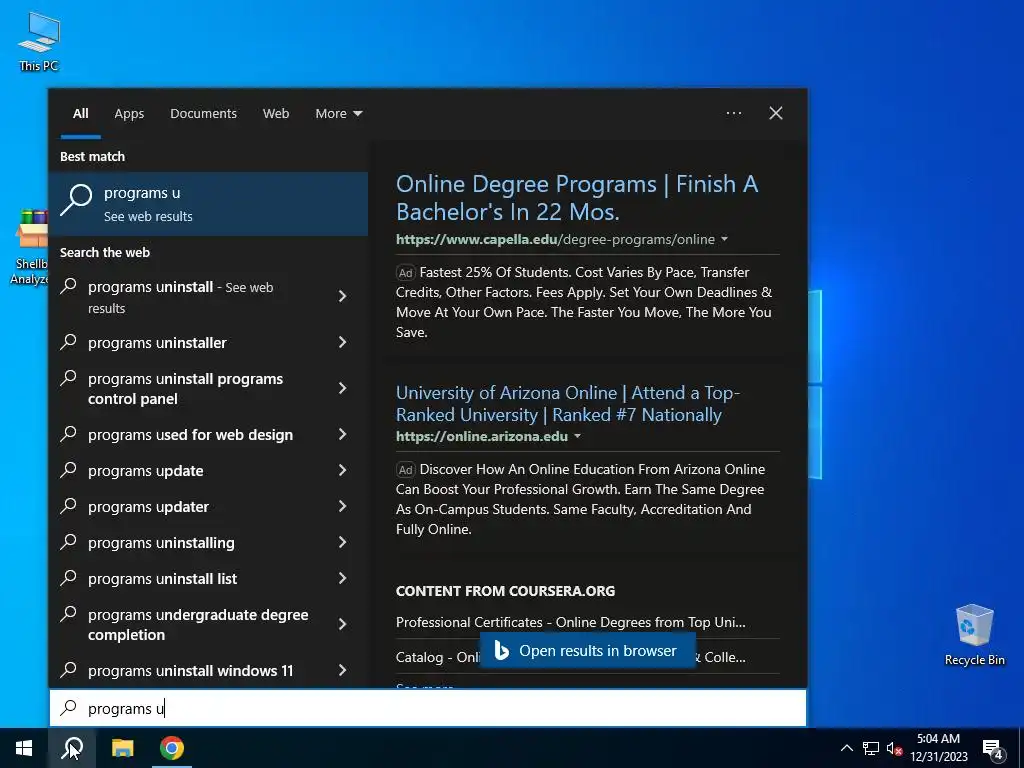The height and width of the screenshot is (768, 1024).
Task: Expand arrow next to 'programs update'
Action: 342,470
